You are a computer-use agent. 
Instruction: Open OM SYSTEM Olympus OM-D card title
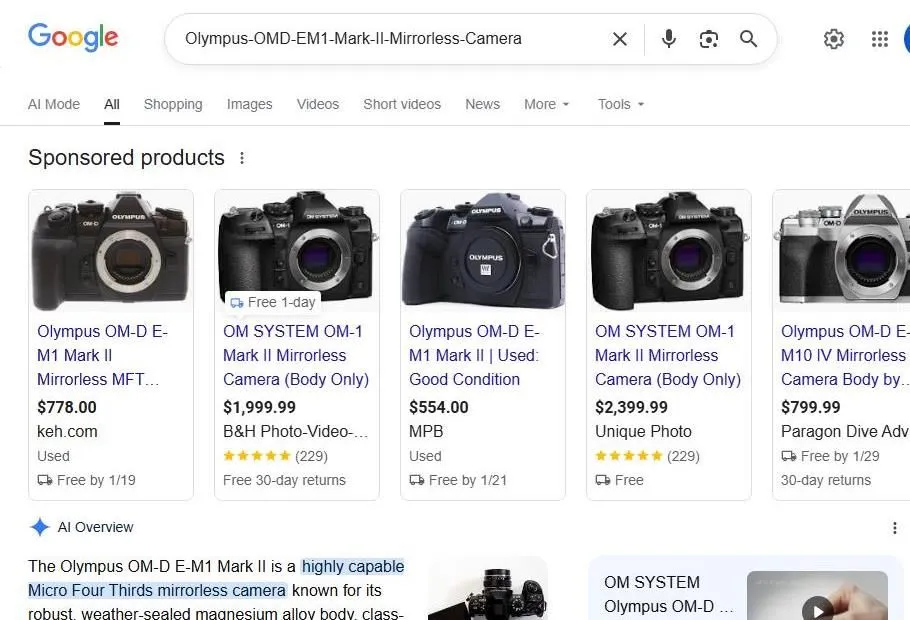pos(669,594)
